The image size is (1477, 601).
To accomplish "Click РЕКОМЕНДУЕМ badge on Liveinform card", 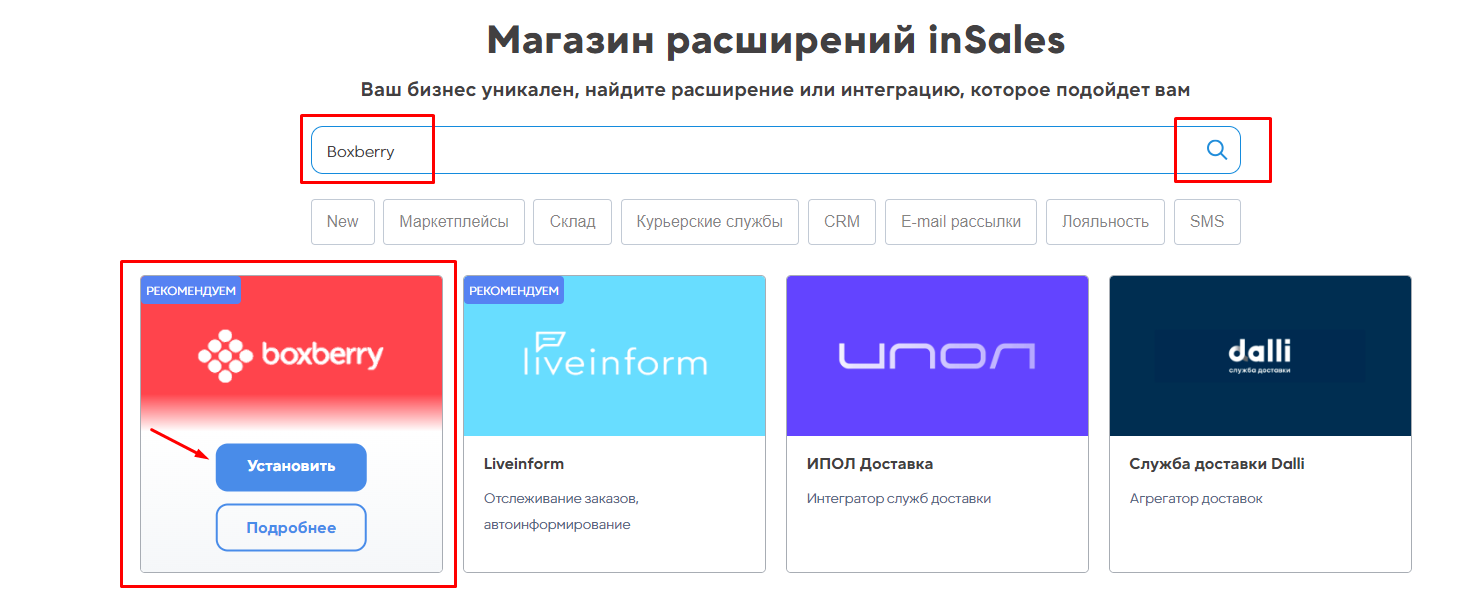I will tap(514, 291).
